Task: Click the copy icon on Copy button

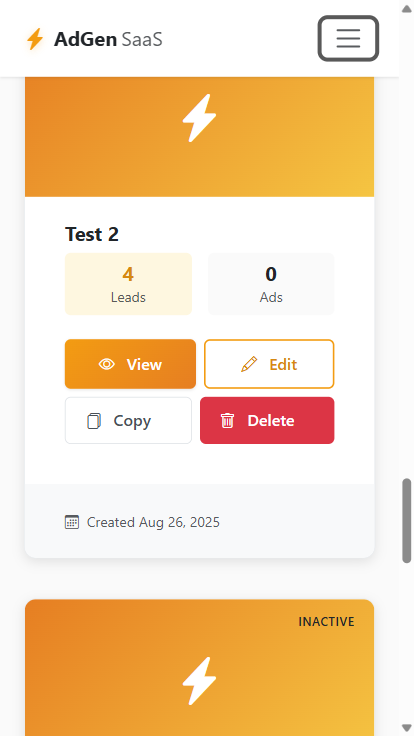Action: [x=94, y=421]
